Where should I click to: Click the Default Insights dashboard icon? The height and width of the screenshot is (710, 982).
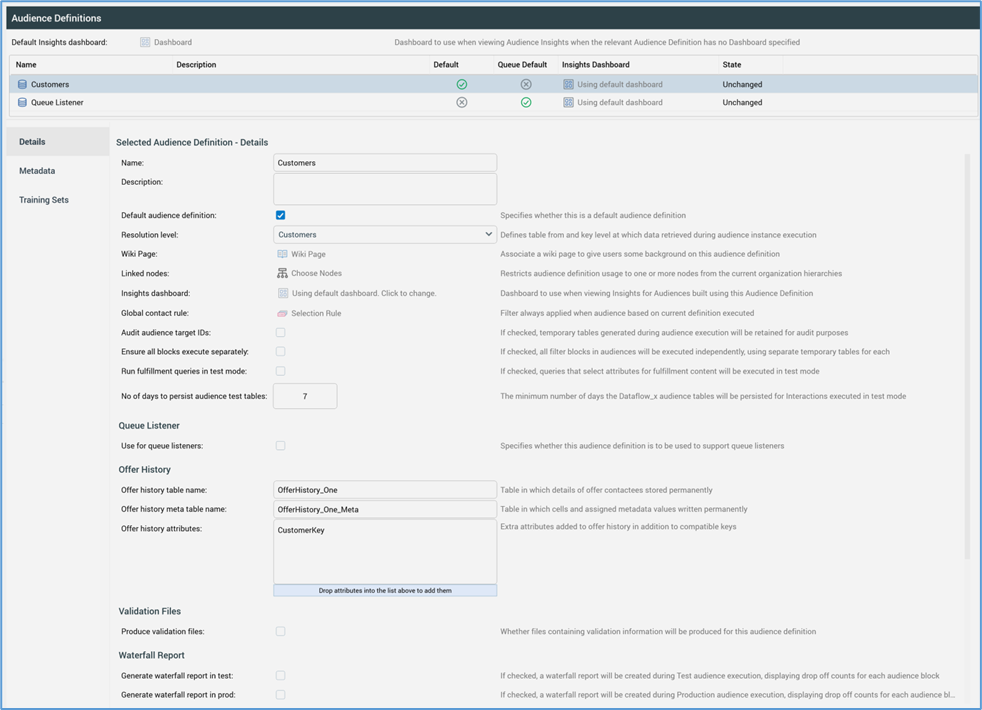pos(145,43)
